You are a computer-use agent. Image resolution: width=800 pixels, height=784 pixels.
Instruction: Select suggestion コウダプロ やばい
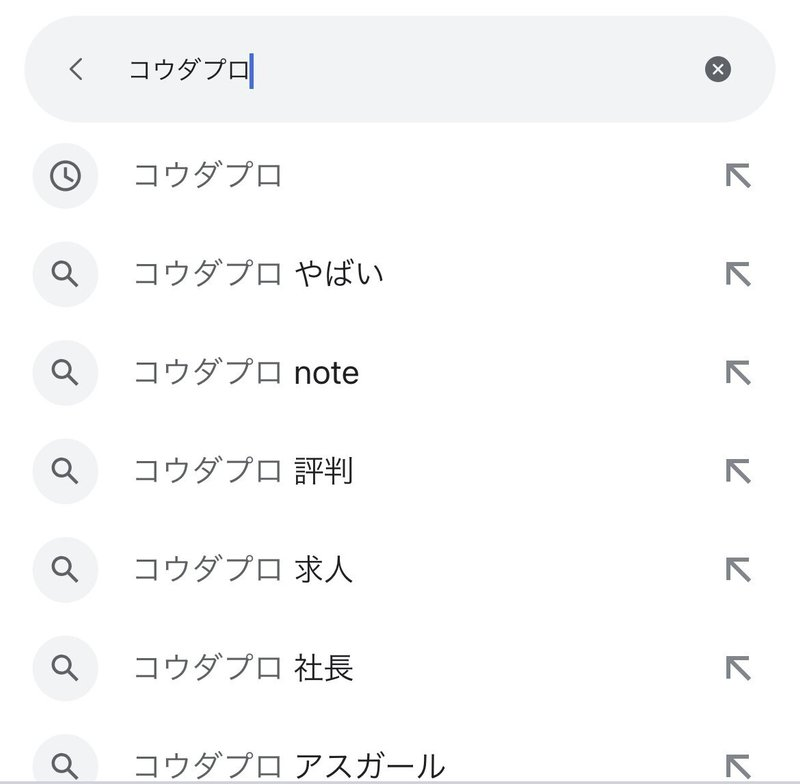(259, 274)
